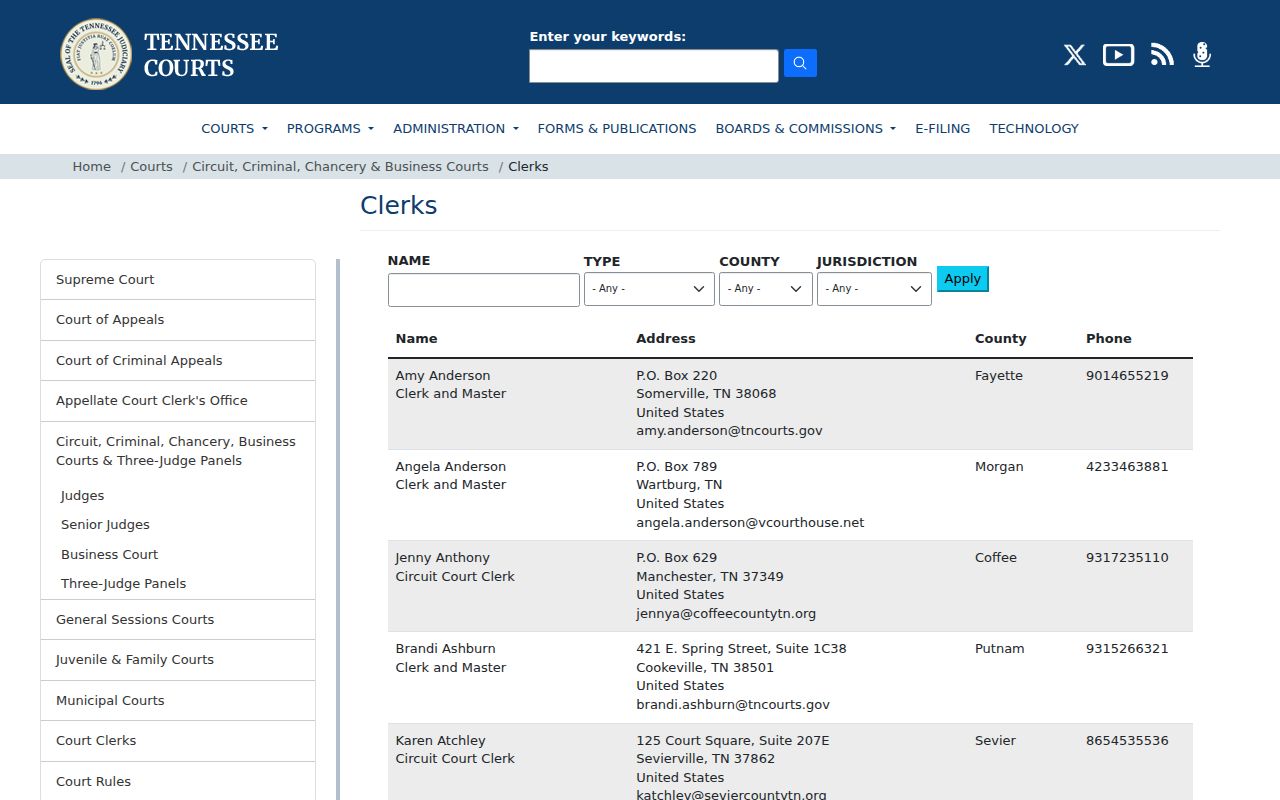This screenshot has width=1280, height=800.
Task: Open General Sessions Courts sidebar item
Action: (178, 620)
